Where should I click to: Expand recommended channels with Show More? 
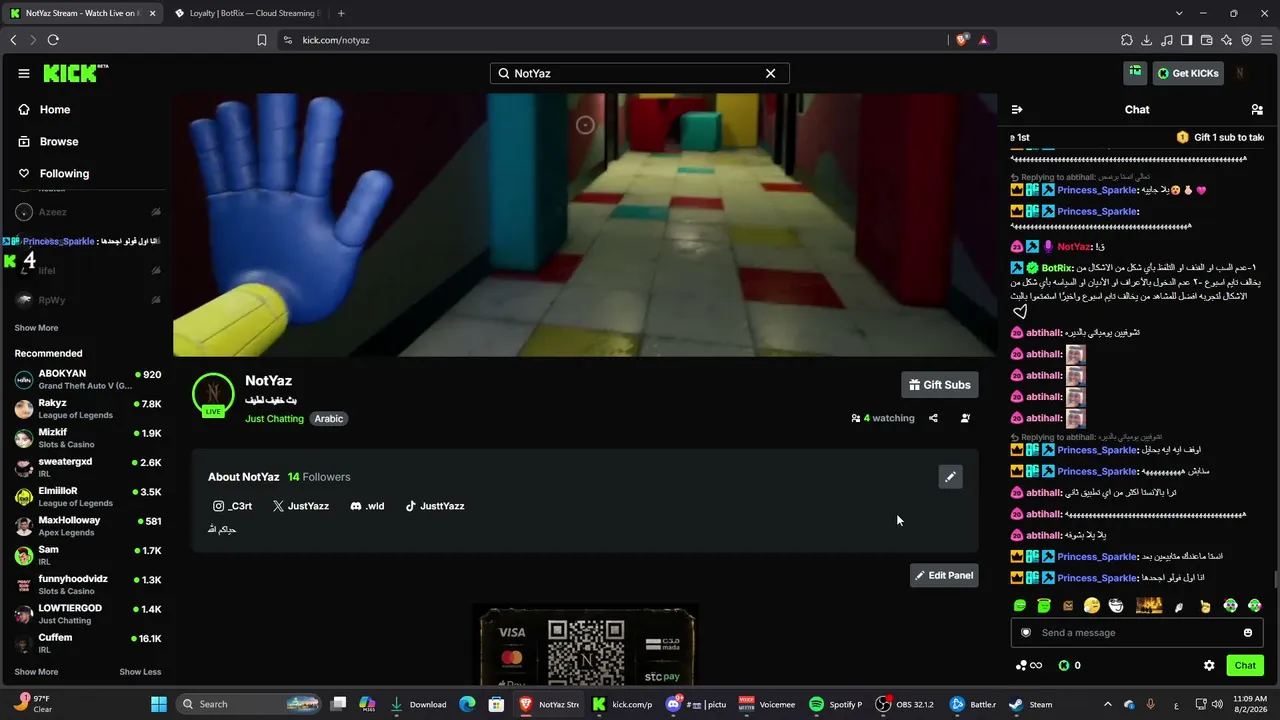[36, 672]
